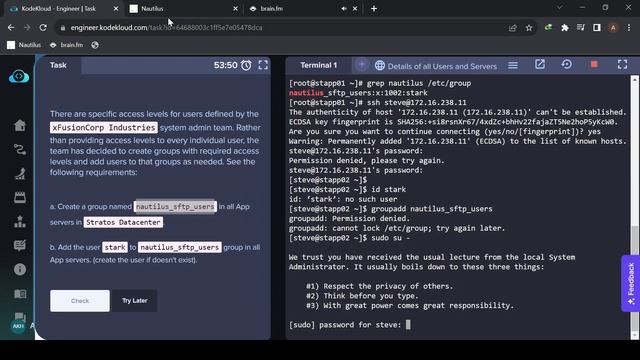The width and height of the screenshot is (640, 360).
Task: Click the AKH user avatar
Action: (x=18, y=326)
